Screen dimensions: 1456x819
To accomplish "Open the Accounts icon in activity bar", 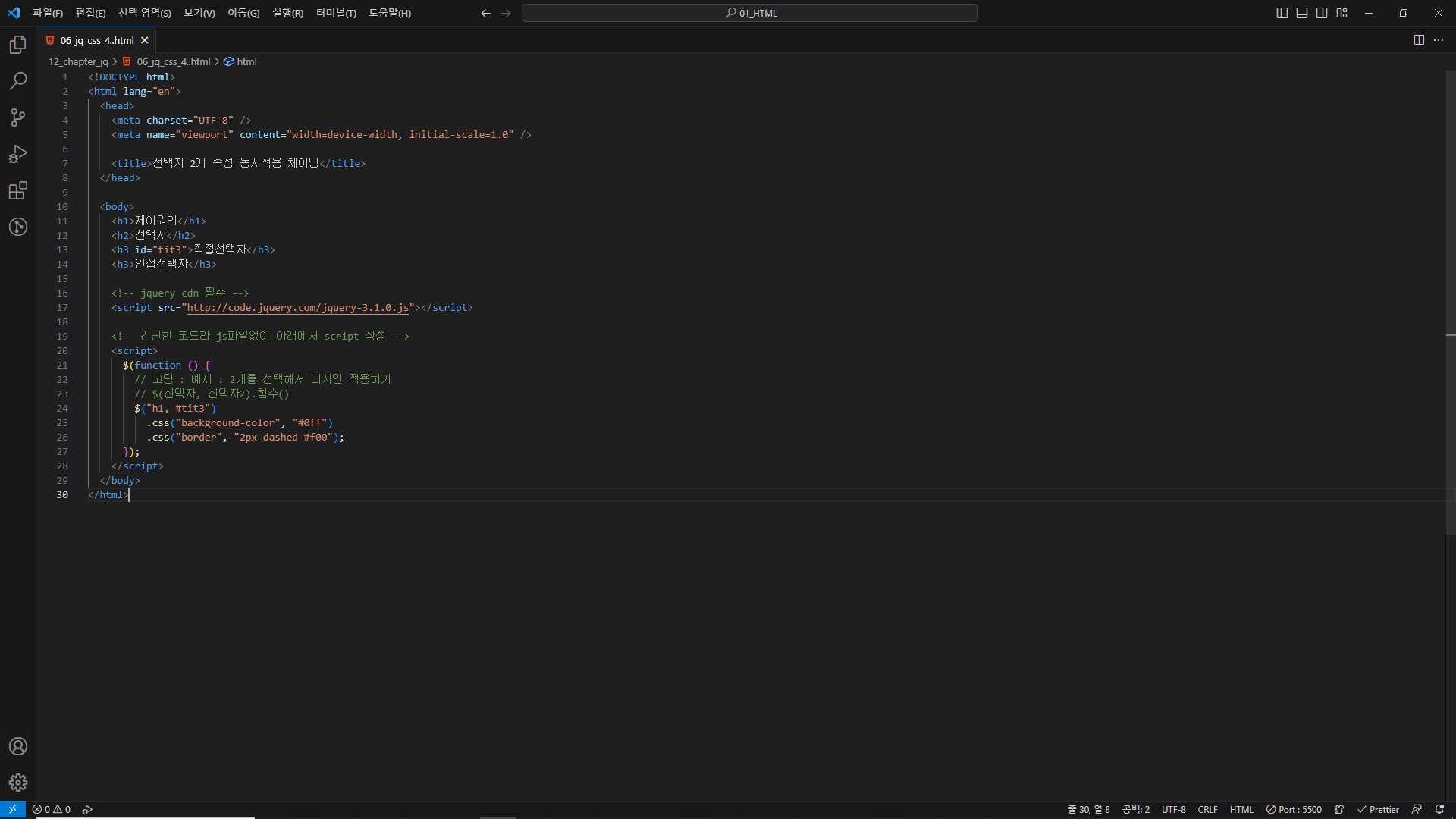I will click(18, 746).
